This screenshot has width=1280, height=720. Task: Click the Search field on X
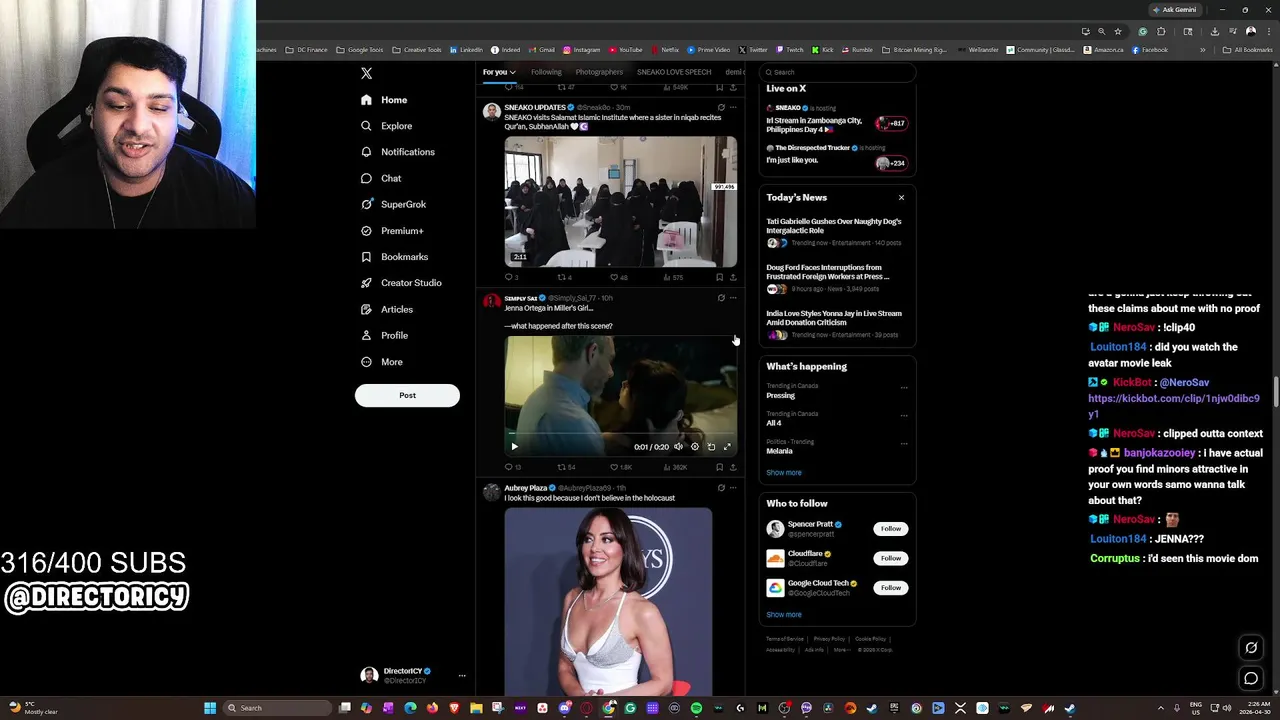(x=838, y=72)
